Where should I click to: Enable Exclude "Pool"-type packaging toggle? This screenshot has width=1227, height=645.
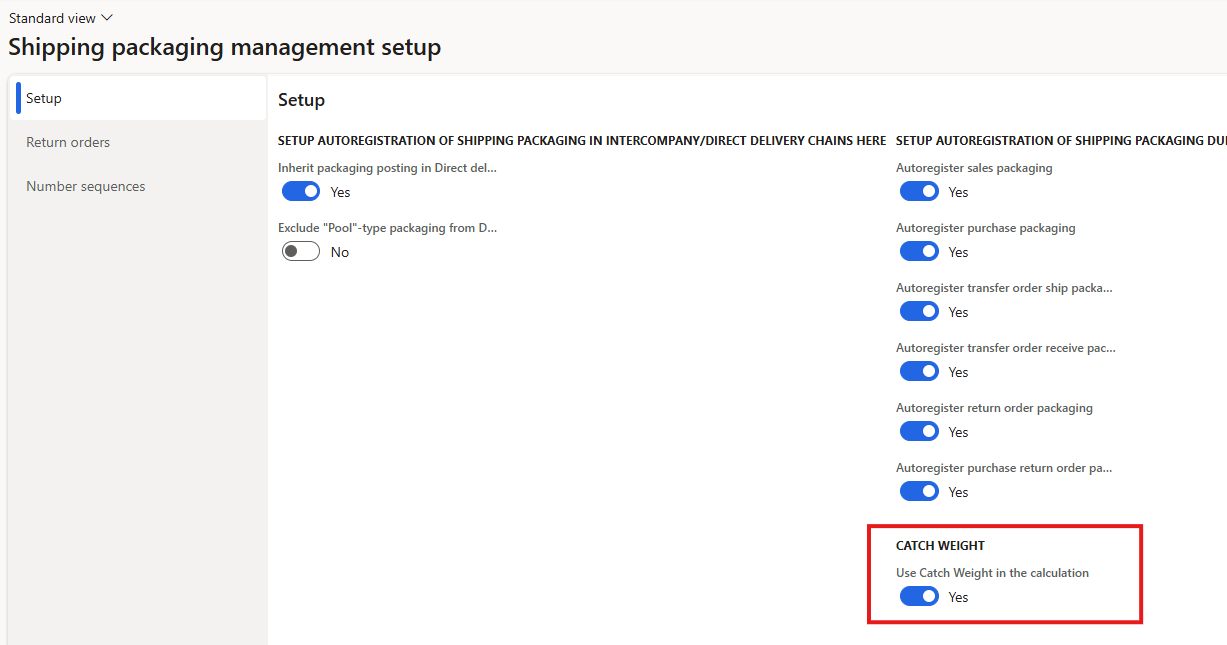301,252
